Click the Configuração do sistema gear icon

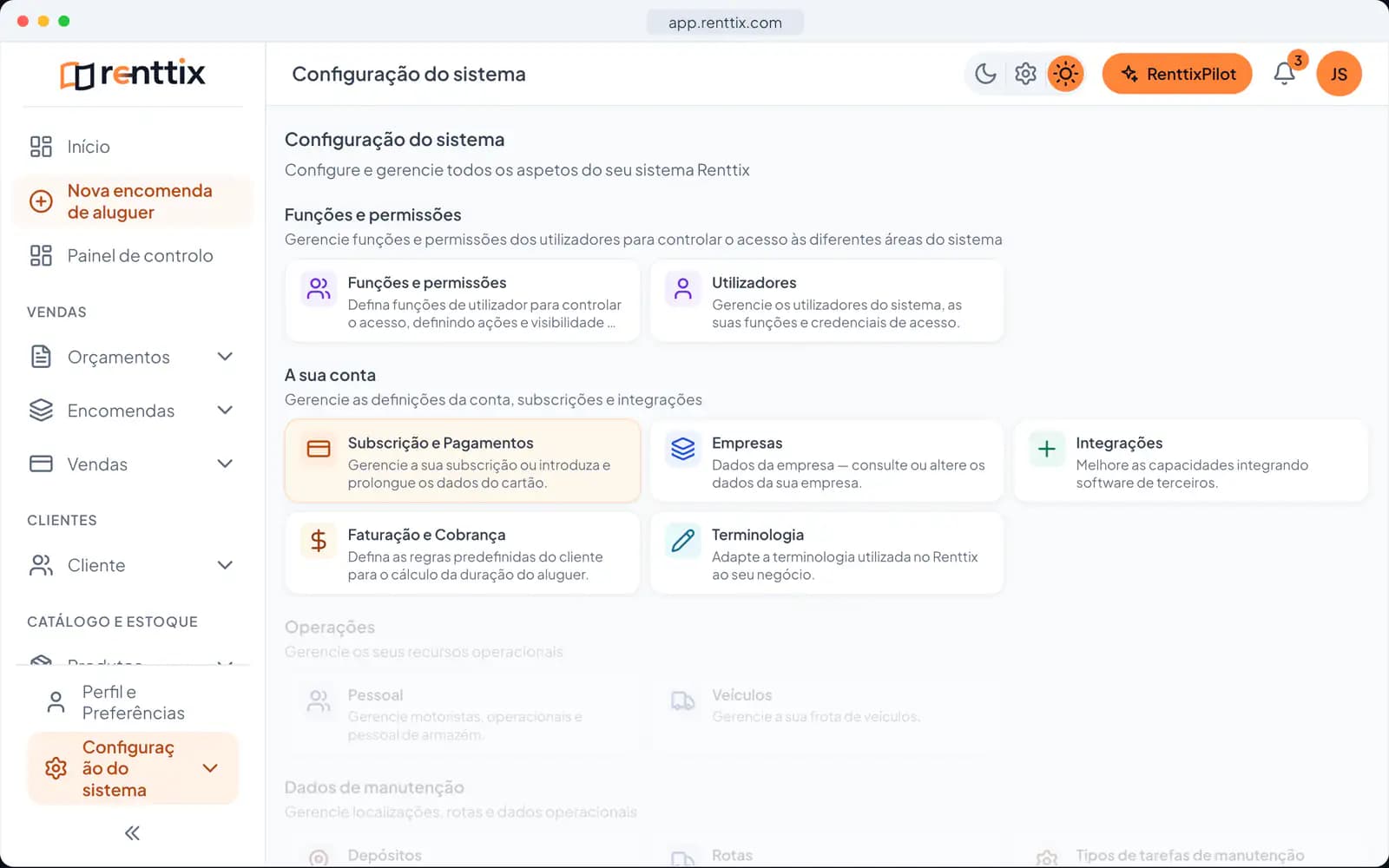pos(56,768)
